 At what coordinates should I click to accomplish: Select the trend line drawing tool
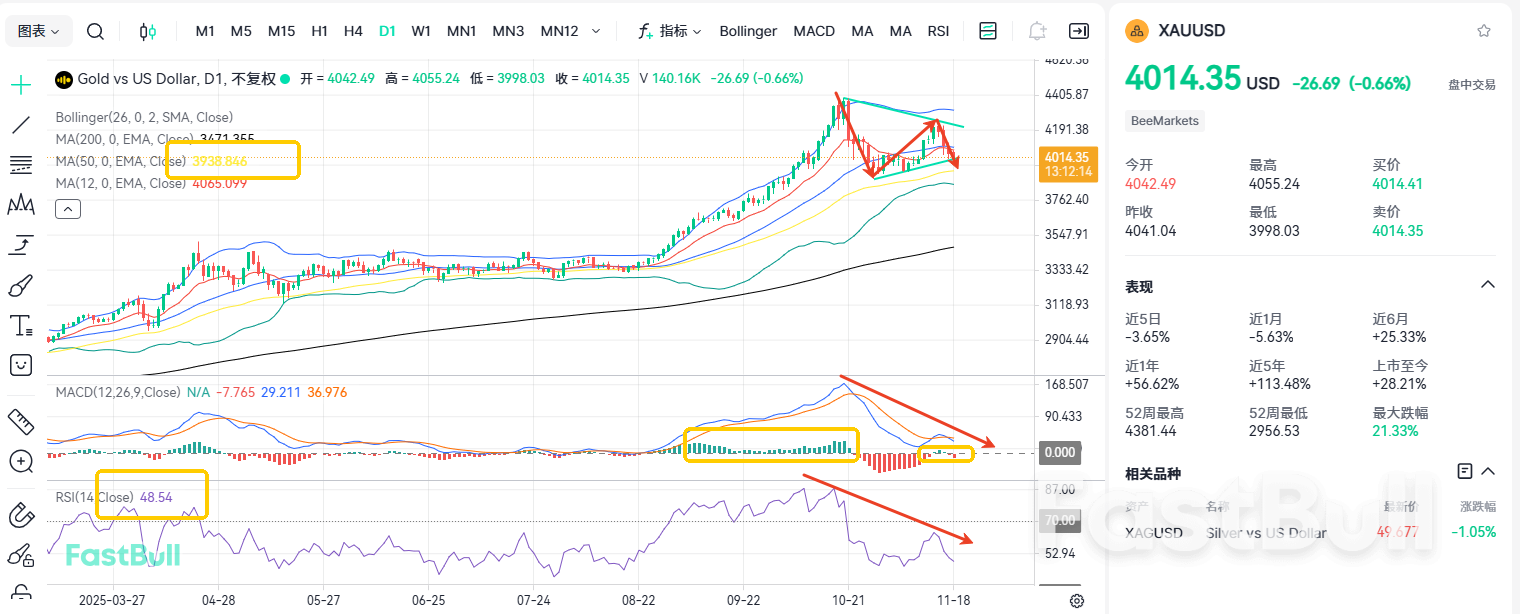point(21,124)
